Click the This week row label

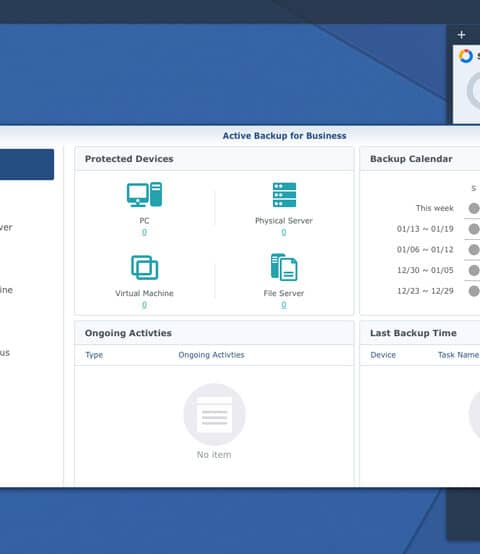(x=434, y=208)
